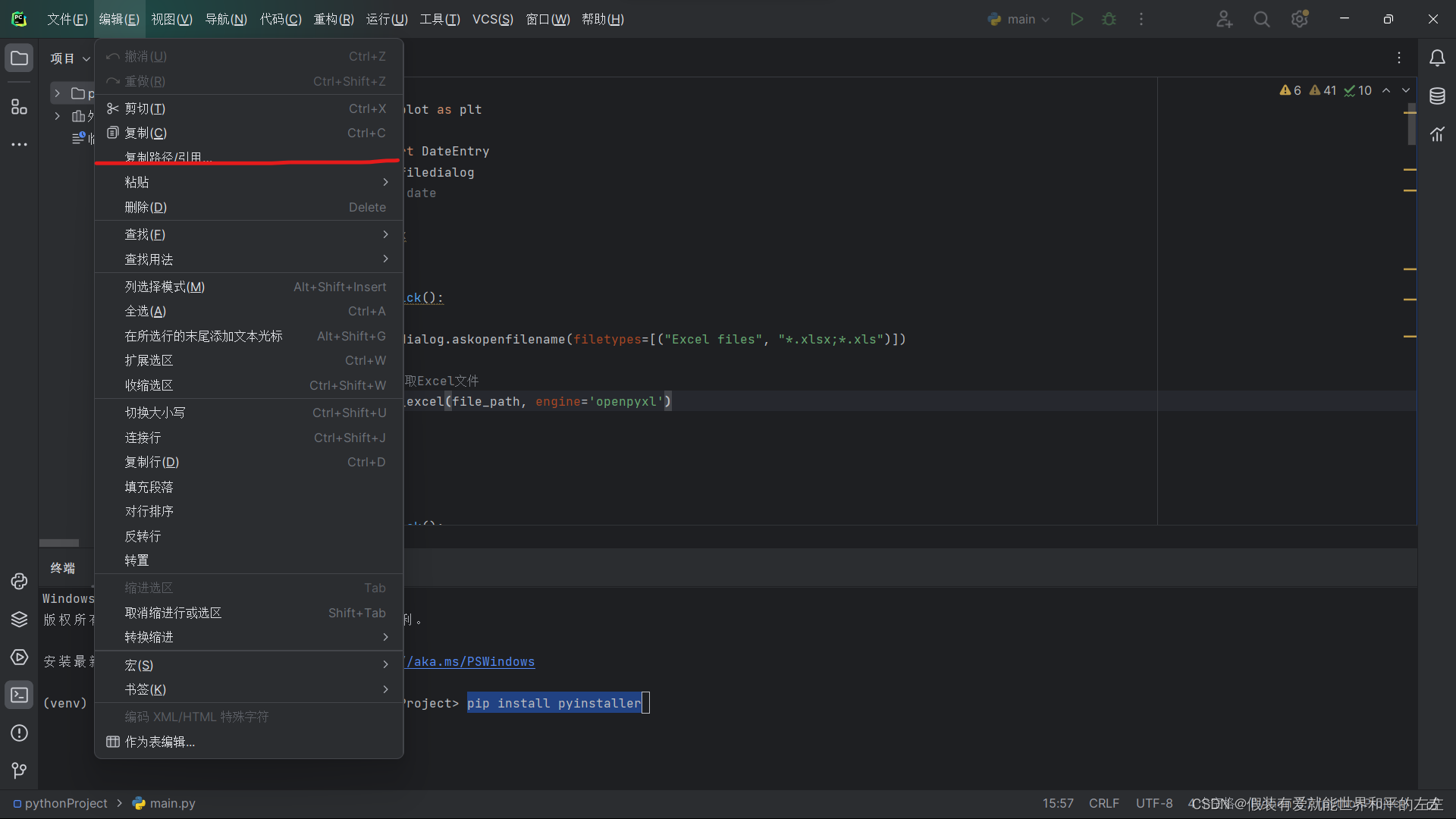Select the 终端 terminal tab
1456x819 pixels.
[63, 568]
